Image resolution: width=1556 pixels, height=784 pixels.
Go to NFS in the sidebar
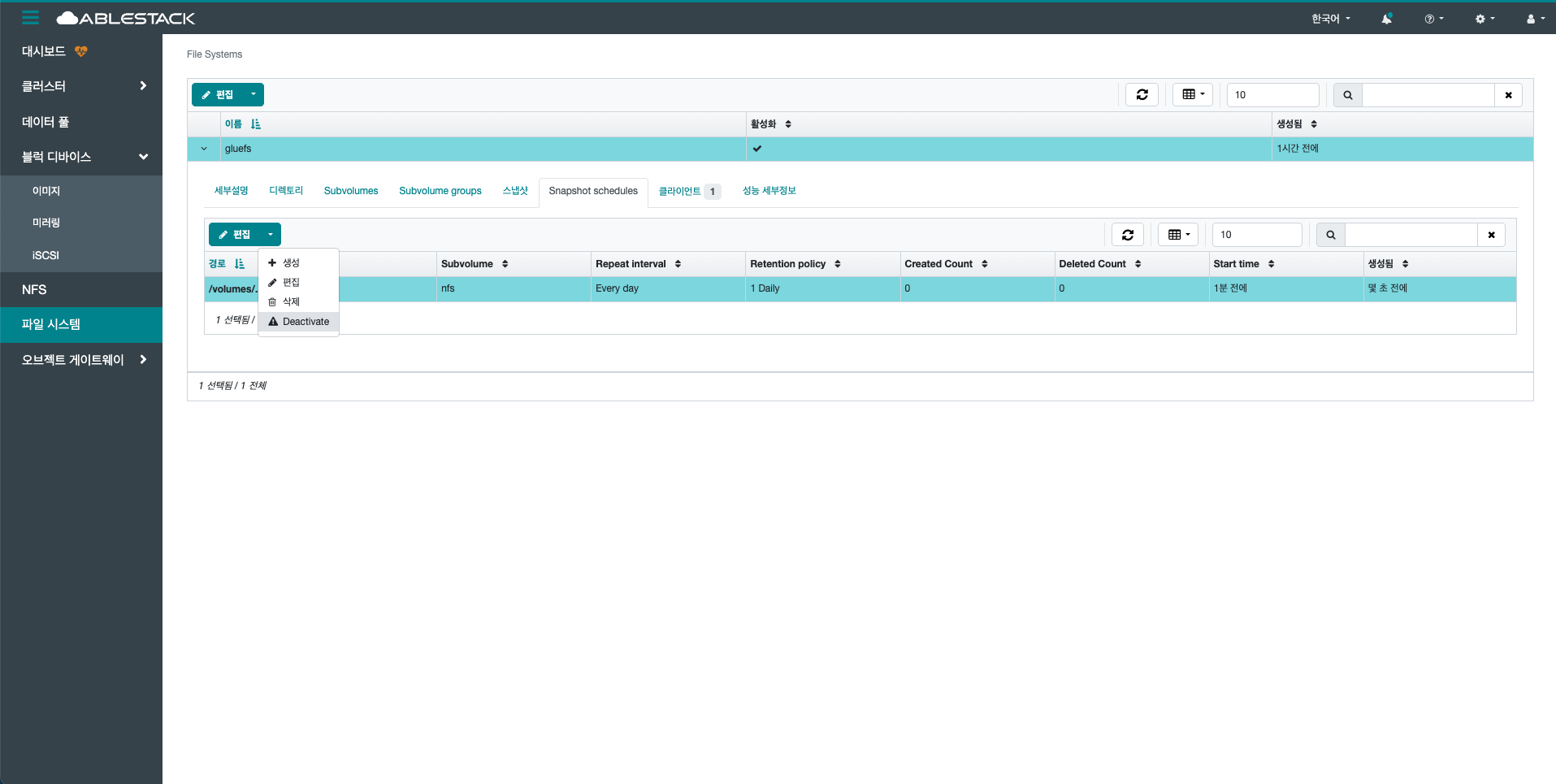pyautogui.click(x=34, y=289)
